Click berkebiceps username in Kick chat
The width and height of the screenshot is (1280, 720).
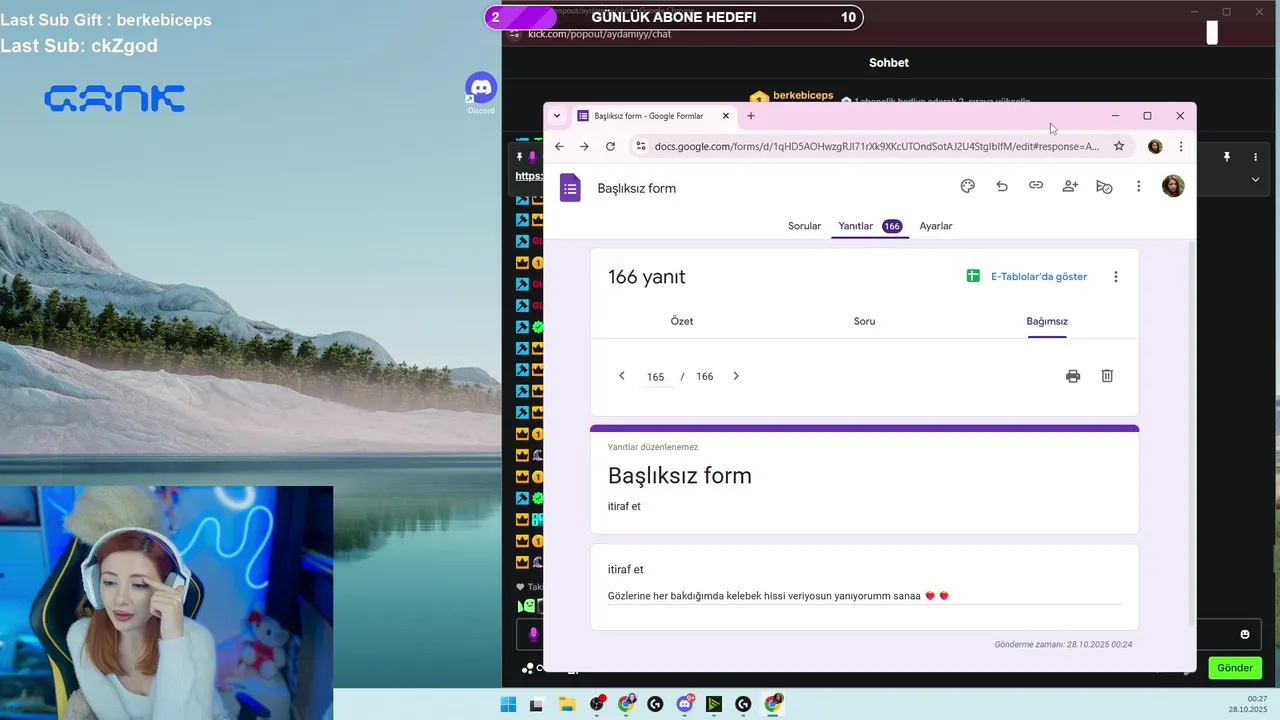[803, 95]
